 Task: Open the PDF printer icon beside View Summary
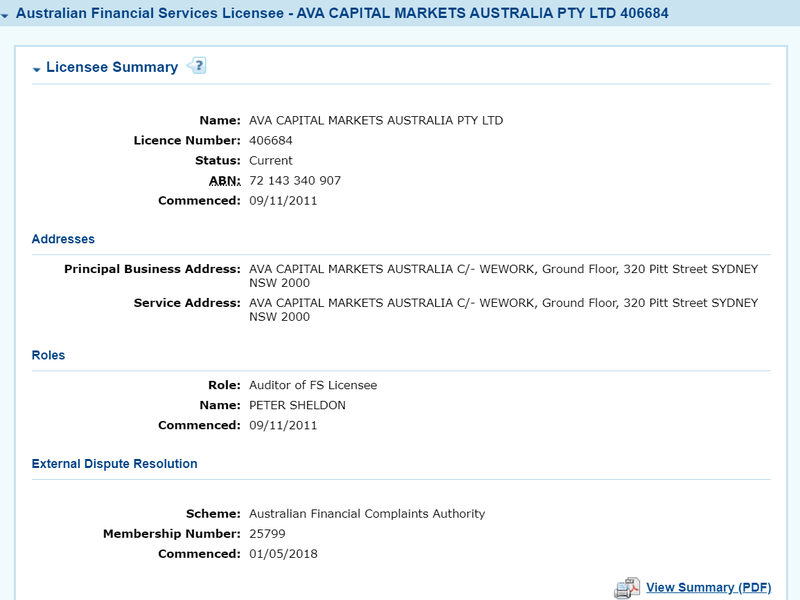pos(627,588)
